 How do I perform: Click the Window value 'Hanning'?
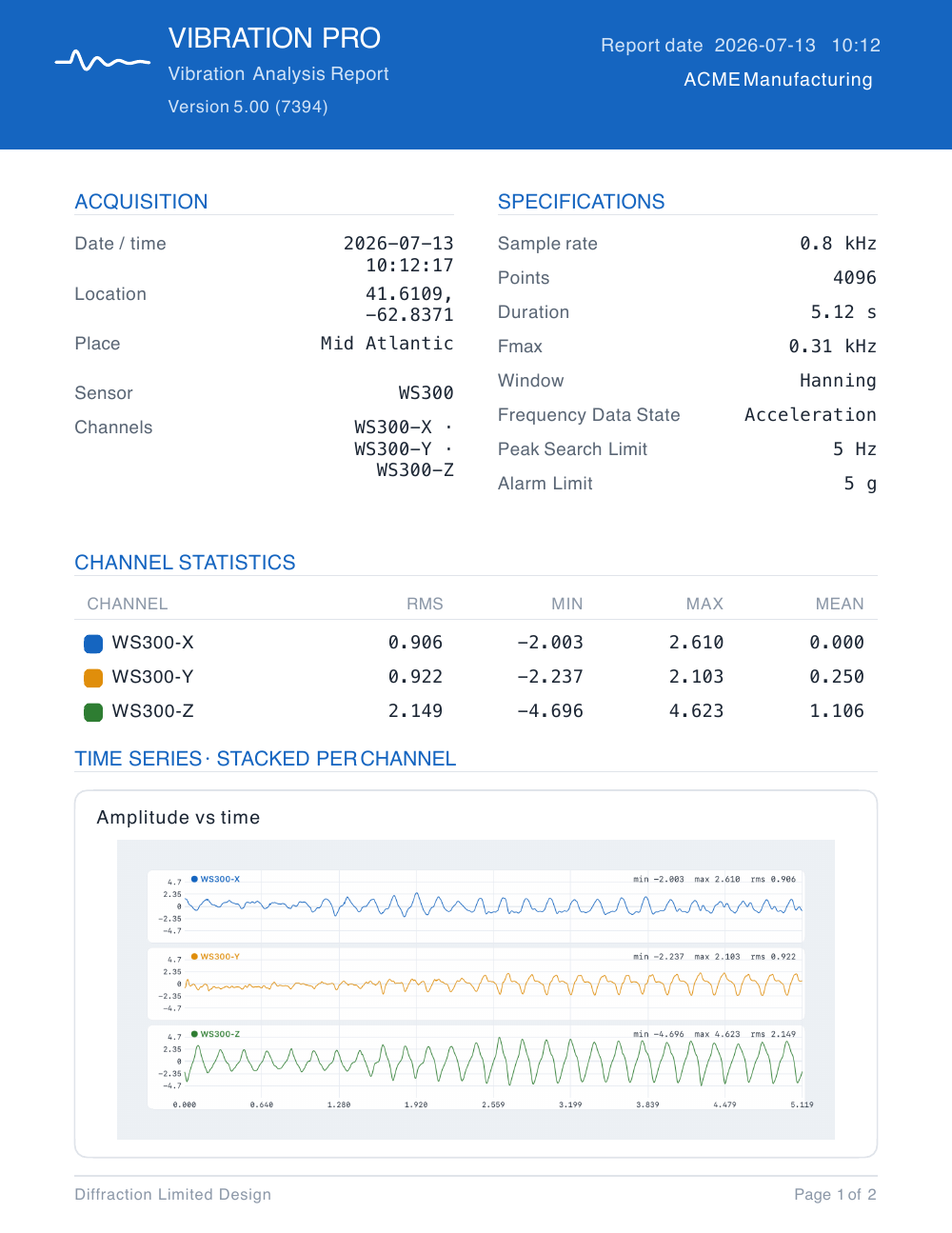[838, 381]
